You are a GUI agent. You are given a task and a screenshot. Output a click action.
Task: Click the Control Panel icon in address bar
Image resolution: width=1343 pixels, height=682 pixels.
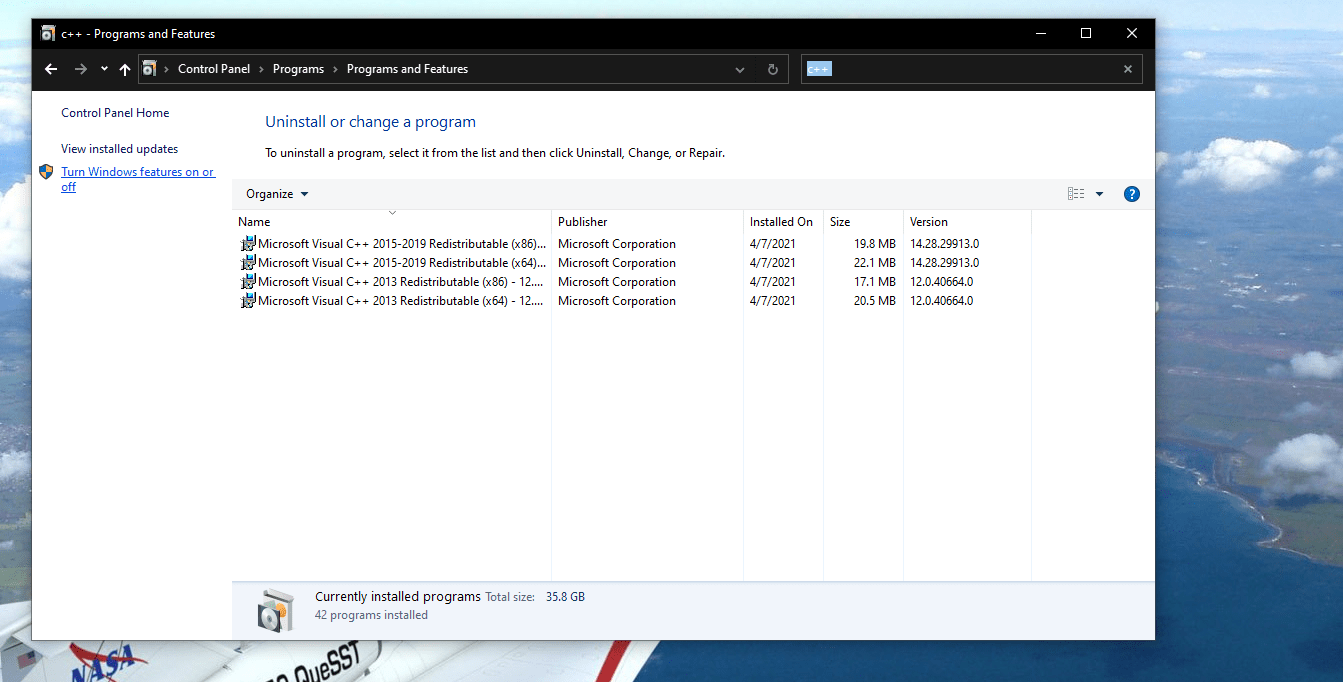[x=150, y=68]
